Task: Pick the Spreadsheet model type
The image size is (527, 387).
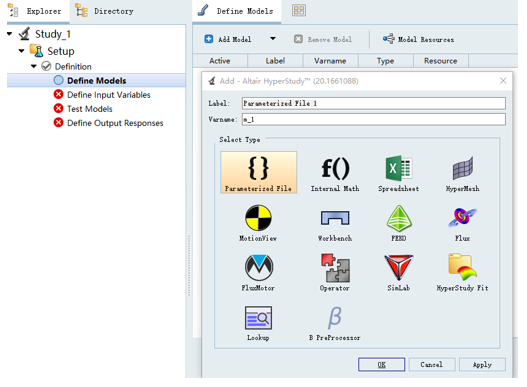Action: click(399, 174)
